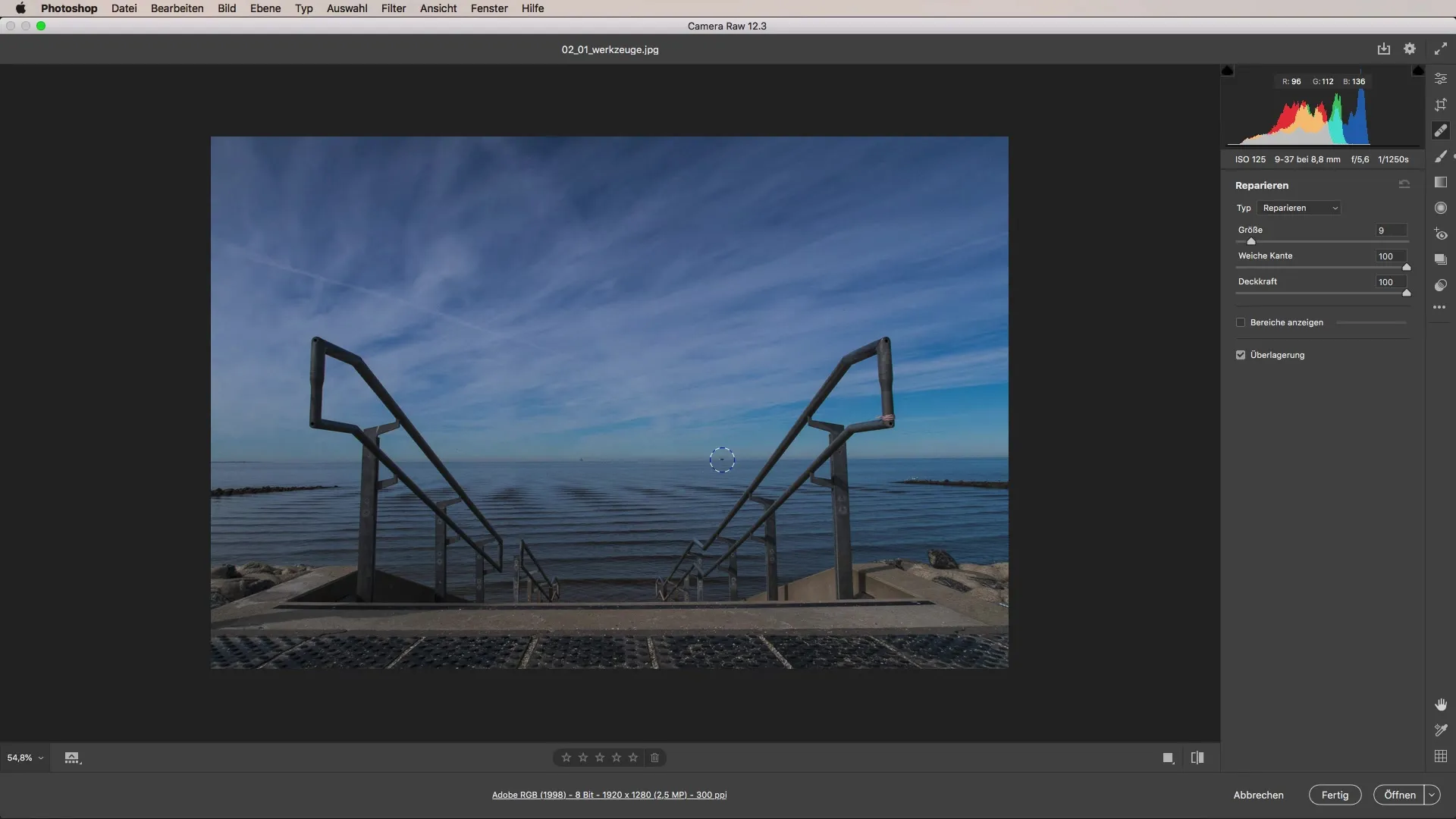Open the Apple menu
The width and height of the screenshot is (1456, 819).
pos(20,8)
